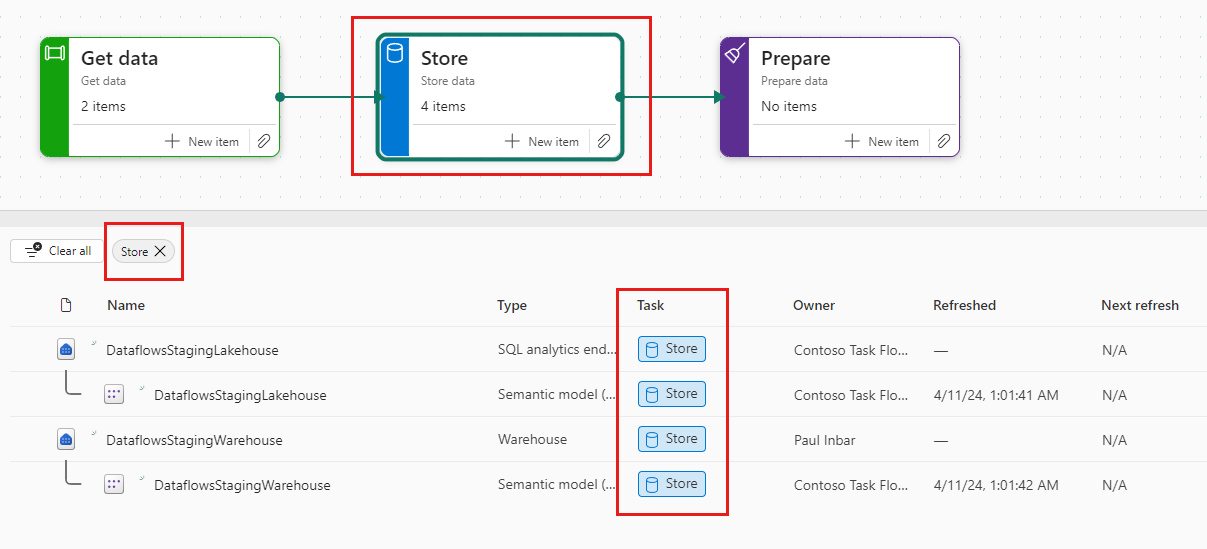Select the Prepare task title
1207x549 pixels.
point(796,58)
